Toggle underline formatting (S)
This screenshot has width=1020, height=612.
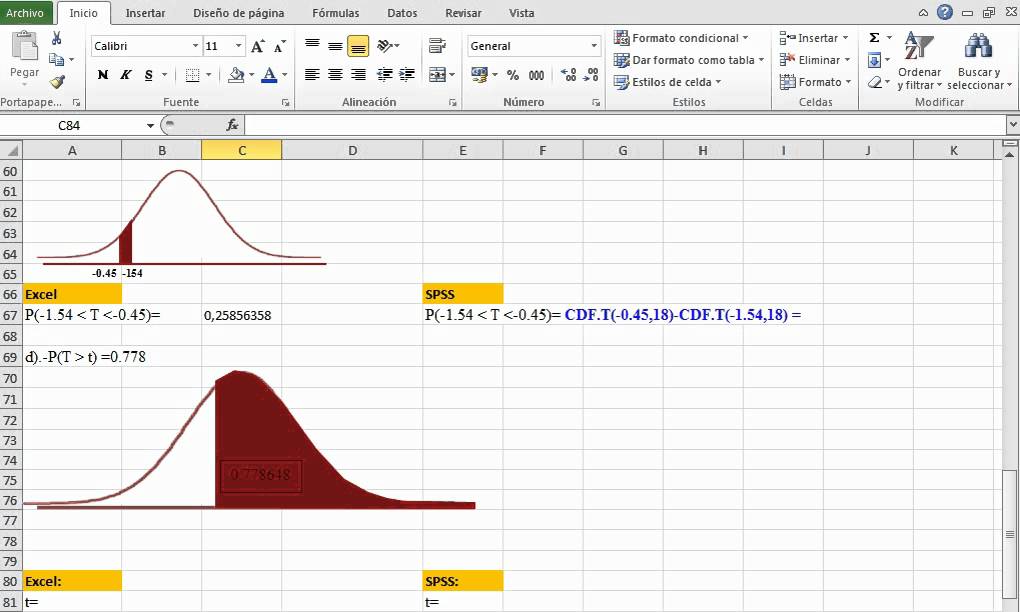(x=148, y=75)
